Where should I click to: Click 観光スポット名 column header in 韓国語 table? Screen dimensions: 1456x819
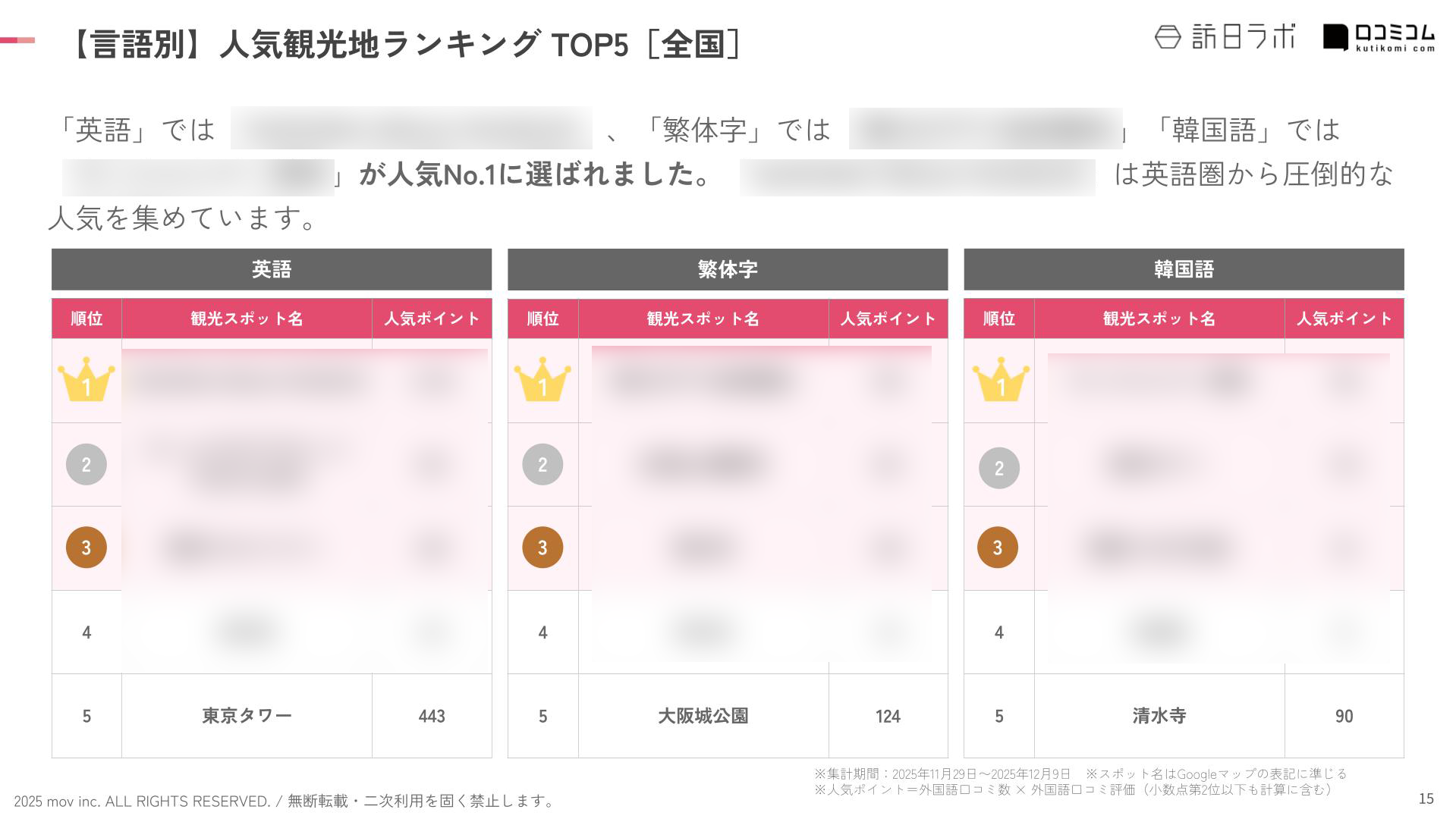coord(1159,318)
